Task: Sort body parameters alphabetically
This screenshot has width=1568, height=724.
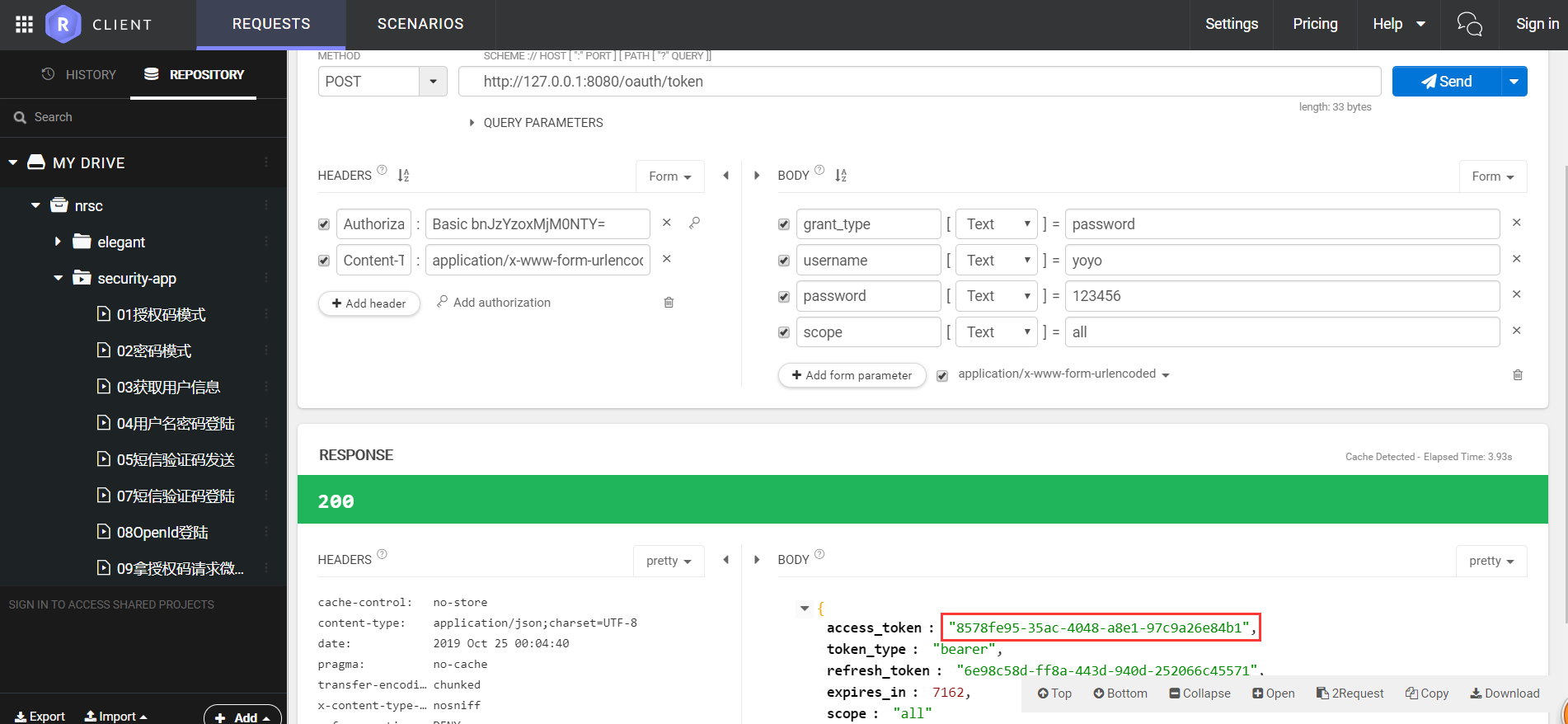Action: point(841,175)
